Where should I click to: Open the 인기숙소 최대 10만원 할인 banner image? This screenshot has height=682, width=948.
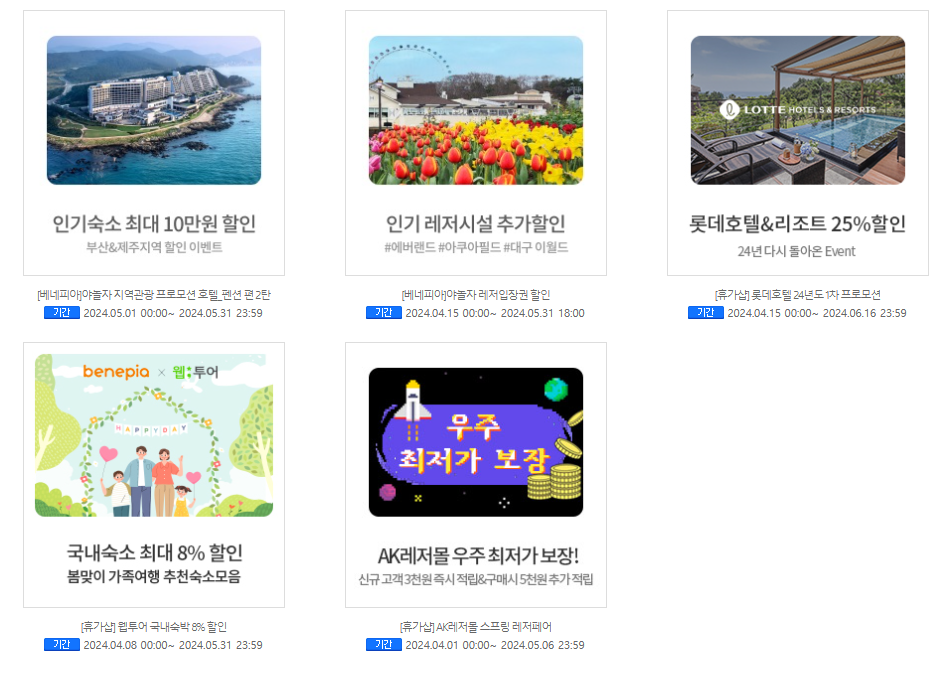pos(151,110)
